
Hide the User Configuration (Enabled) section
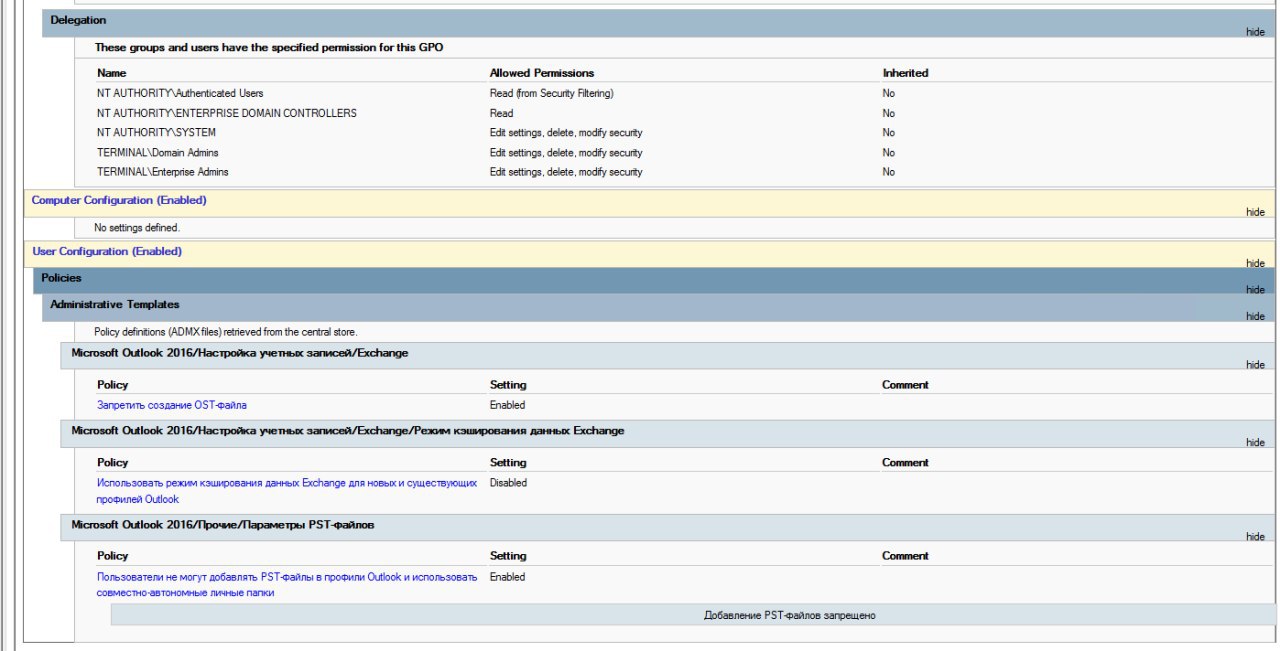pyautogui.click(x=1255, y=263)
